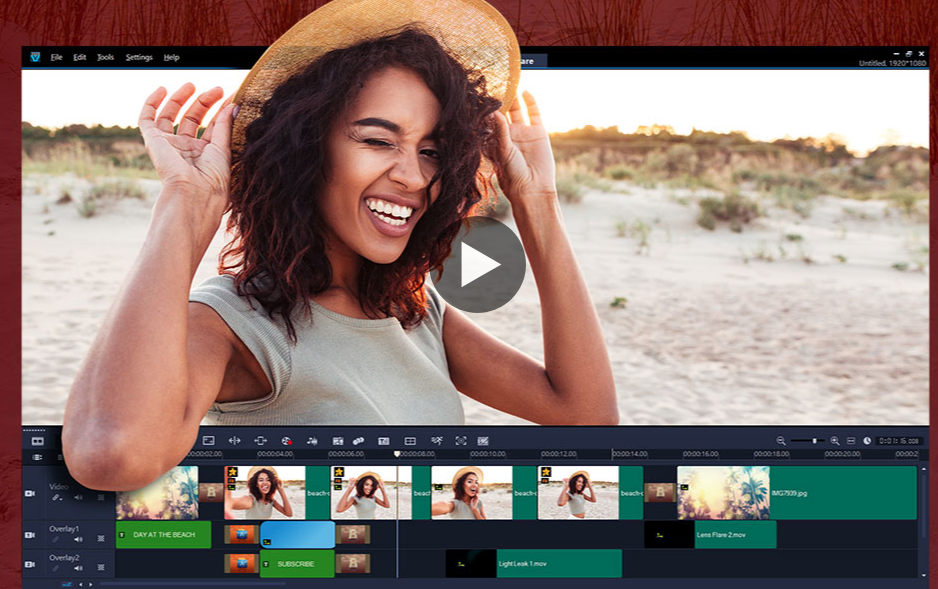Open the Settings menu
Screen dimensions: 938x589
click(139, 58)
